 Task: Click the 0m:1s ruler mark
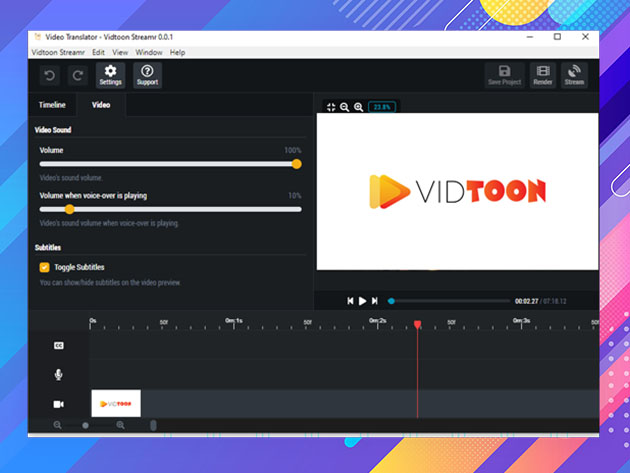(x=234, y=321)
